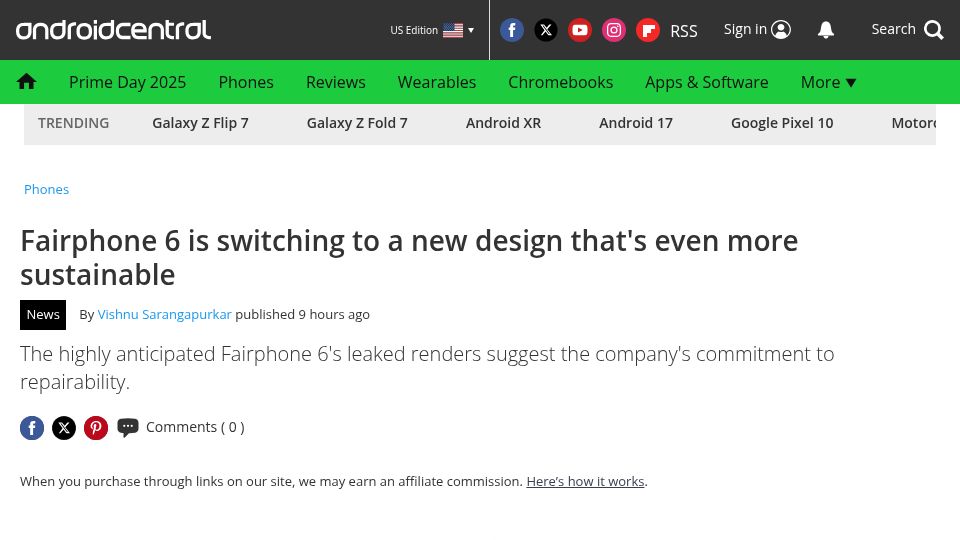Screen dimensions: 960x540
Task: Open trending Galaxy Z Flip 7 link
Action: click(200, 123)
